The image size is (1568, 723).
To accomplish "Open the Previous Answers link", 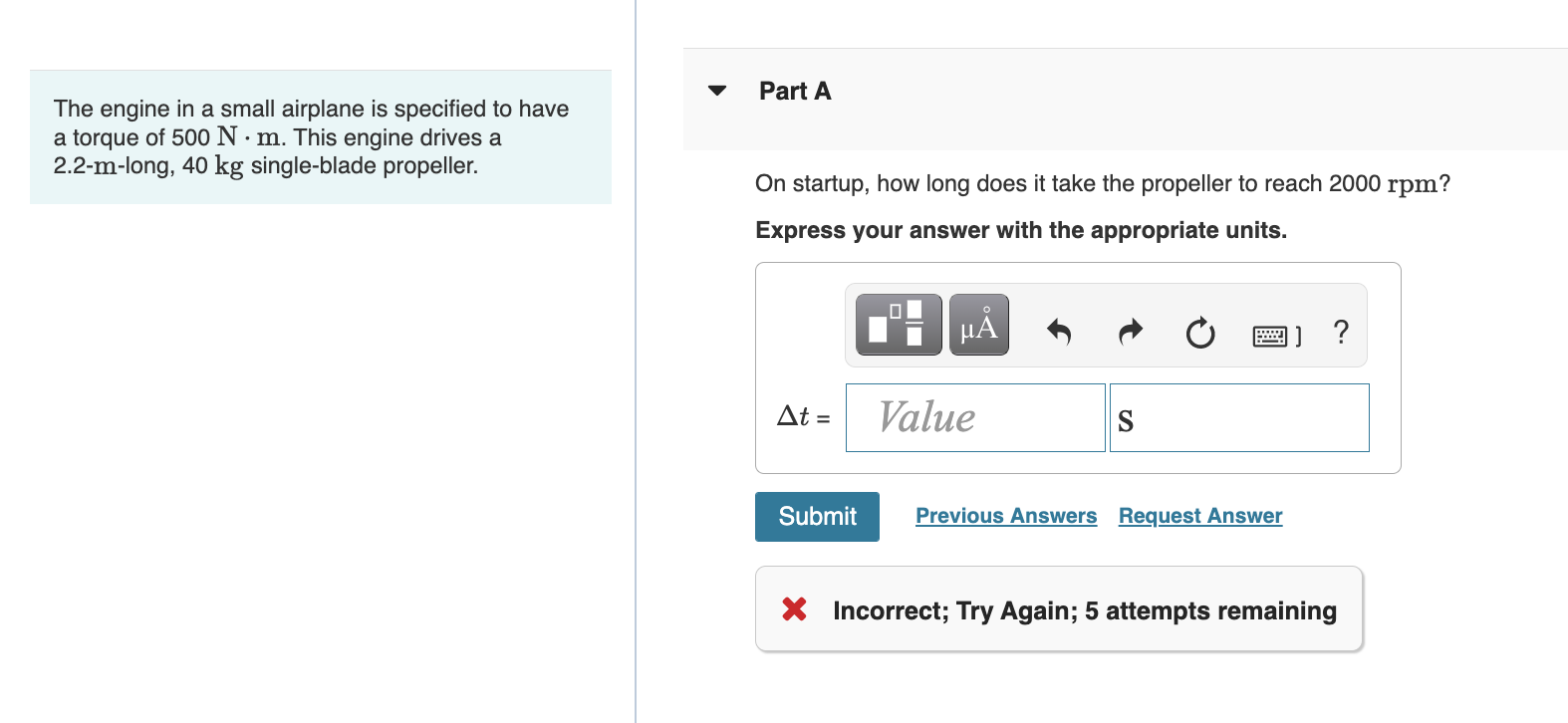I will click(1005, 516).
